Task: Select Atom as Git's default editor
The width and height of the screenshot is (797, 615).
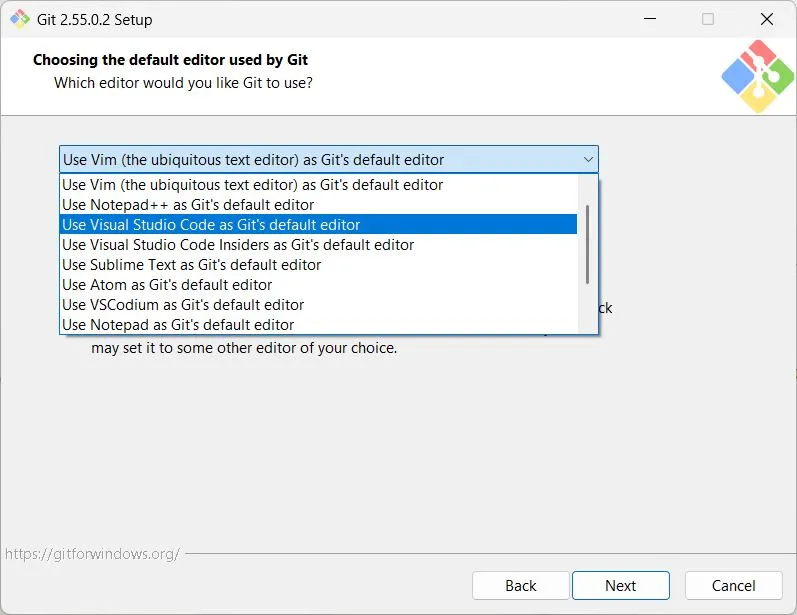Action: click(x=318, y=285)
